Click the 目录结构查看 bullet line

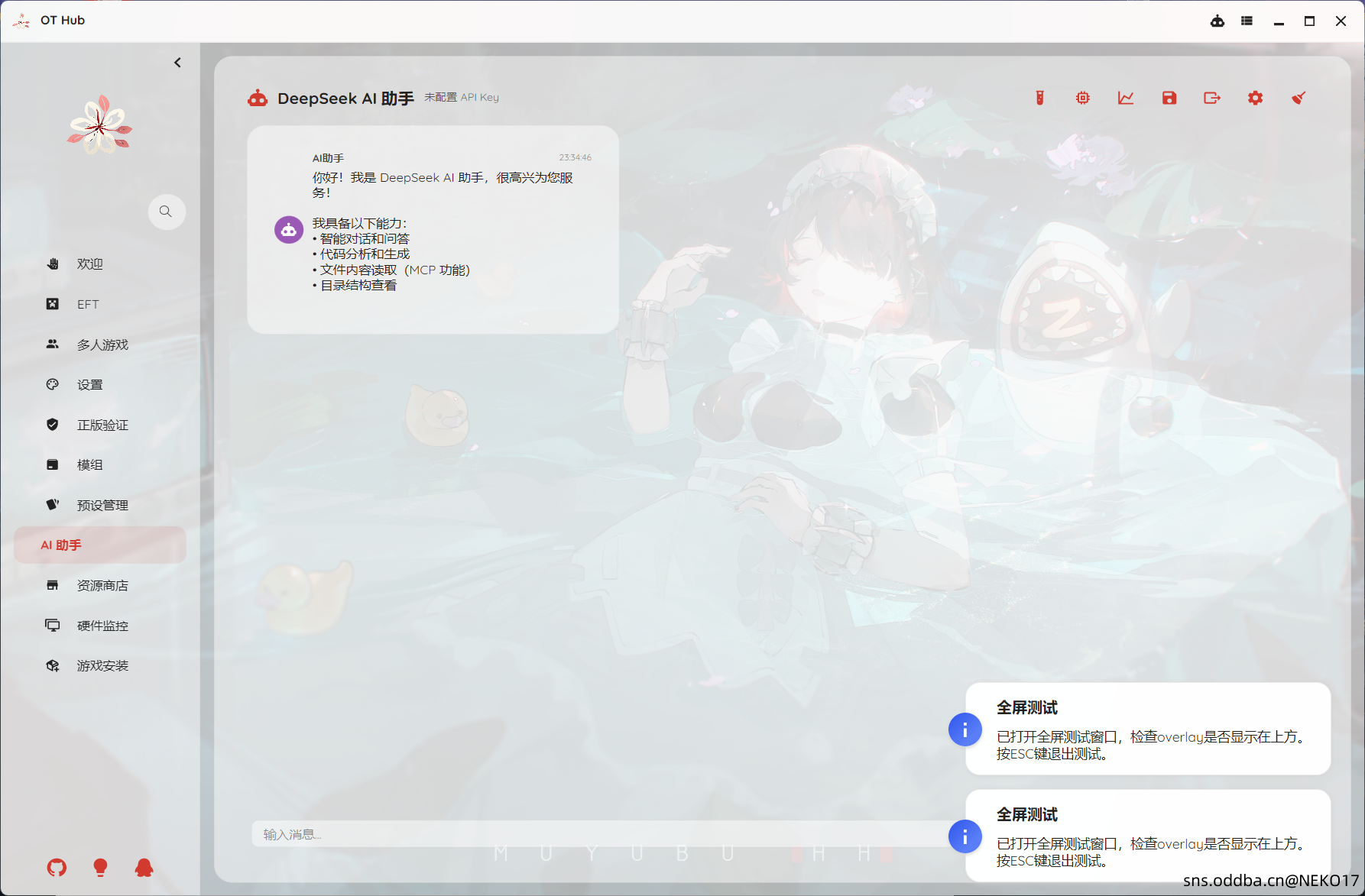355,285
